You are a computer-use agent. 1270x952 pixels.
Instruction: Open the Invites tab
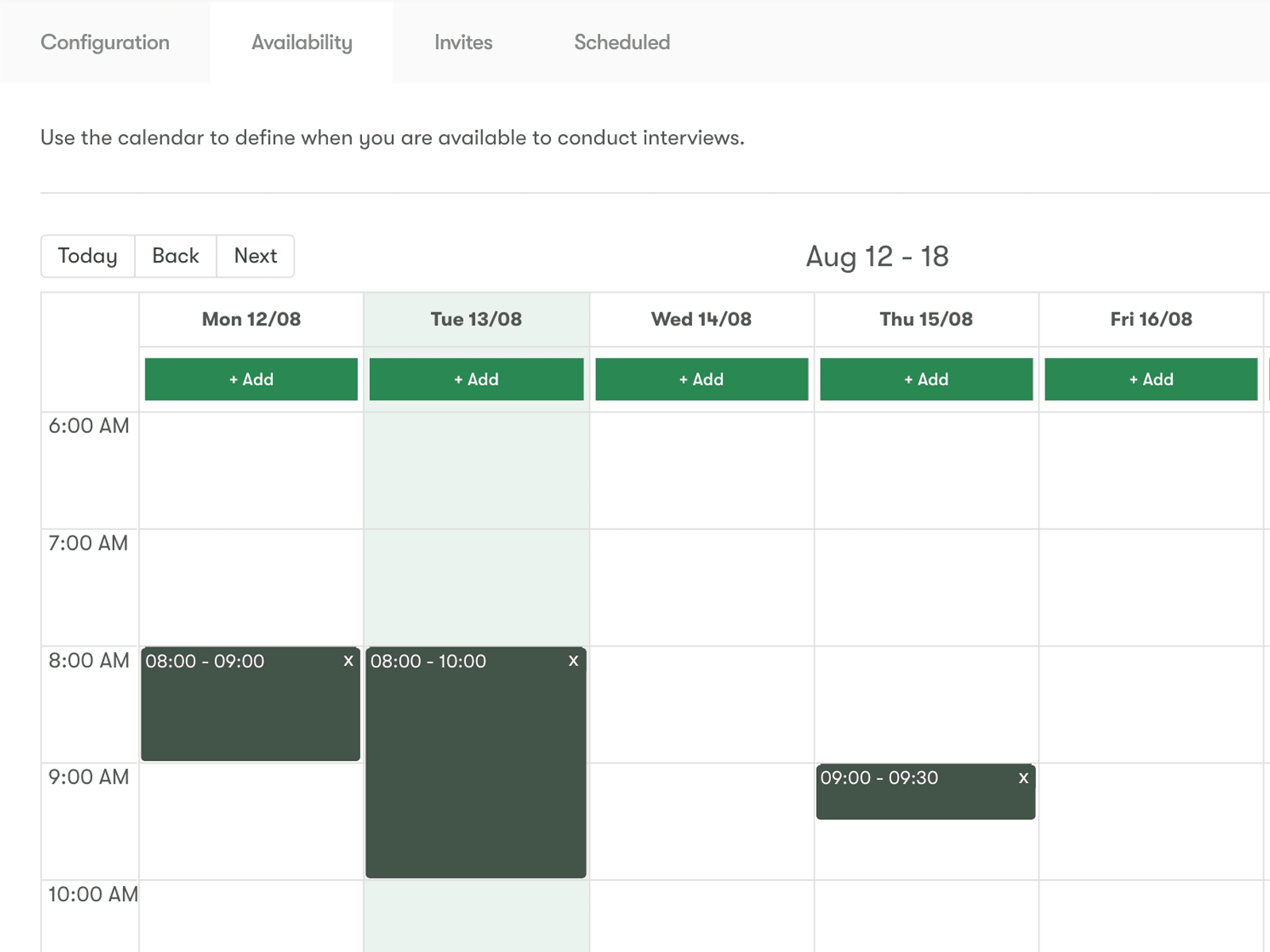(464, 42)
